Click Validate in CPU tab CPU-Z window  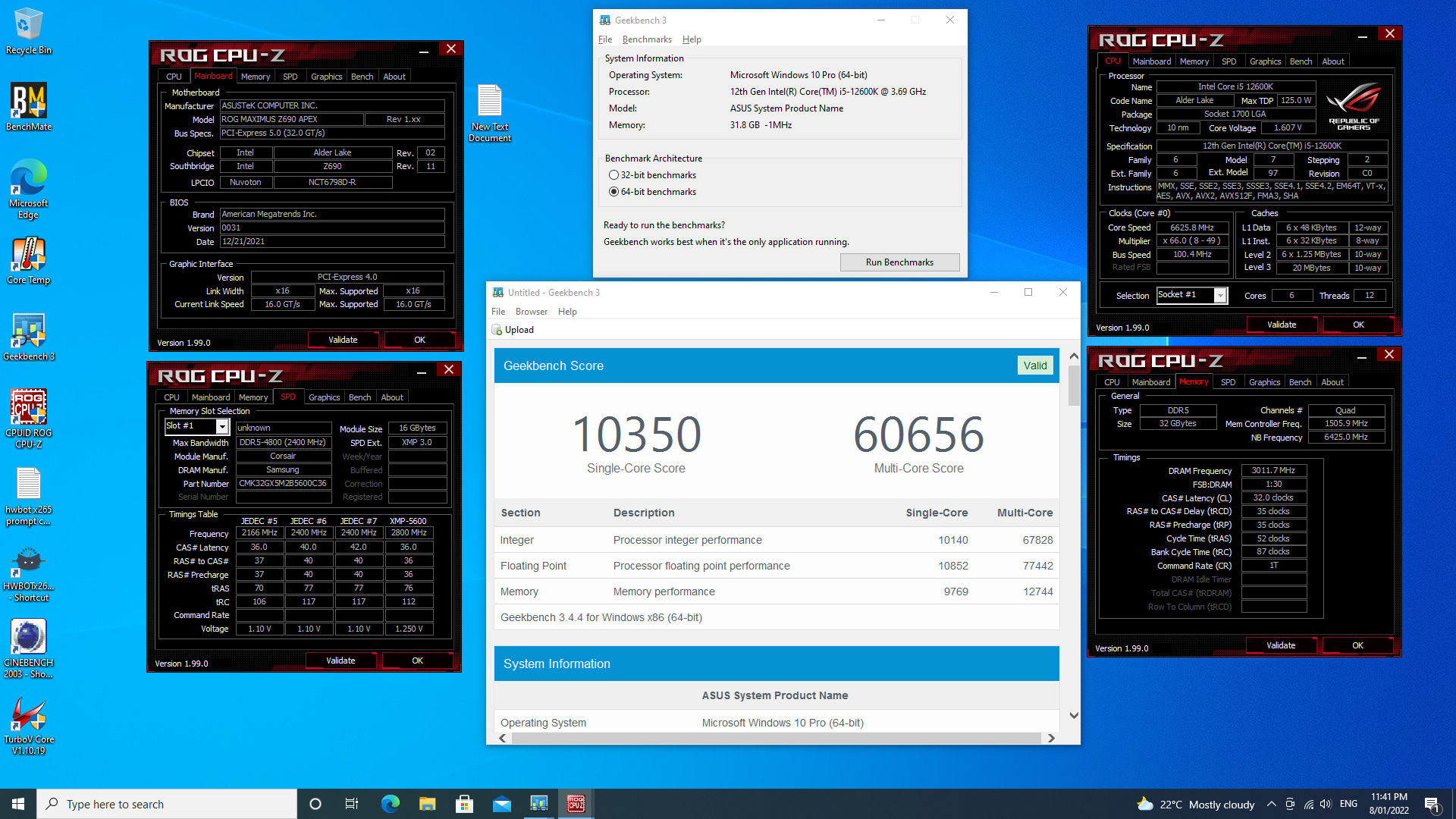click(x=1282, y=325)
